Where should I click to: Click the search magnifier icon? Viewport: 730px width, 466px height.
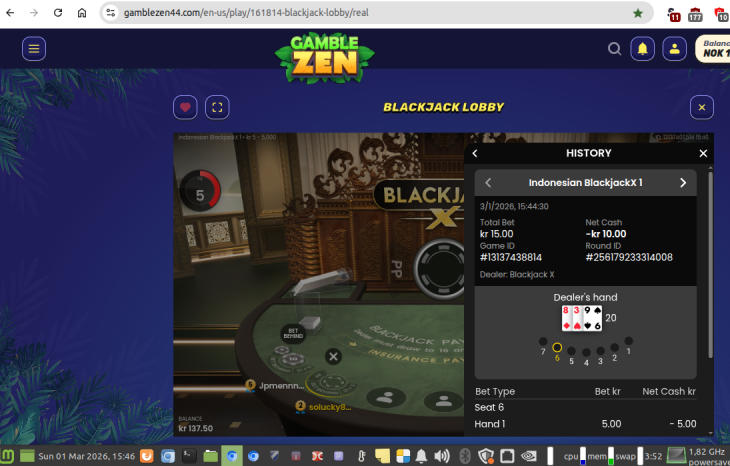coord(615,48)
